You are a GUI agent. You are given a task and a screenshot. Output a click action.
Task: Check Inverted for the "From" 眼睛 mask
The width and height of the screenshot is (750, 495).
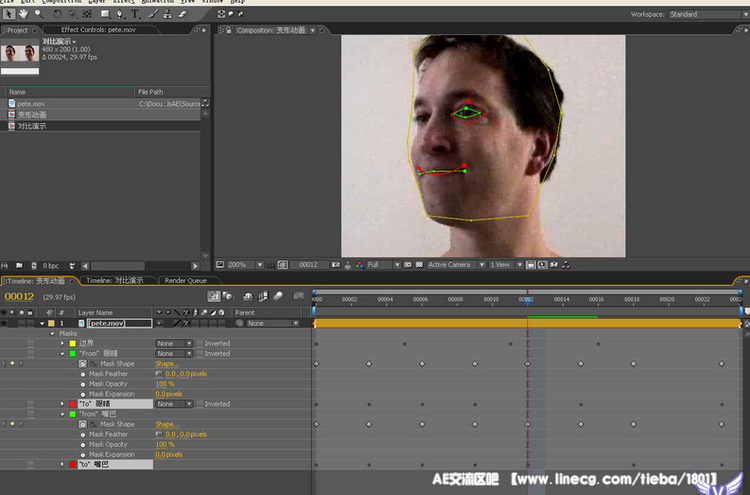[x=200, y=353]
